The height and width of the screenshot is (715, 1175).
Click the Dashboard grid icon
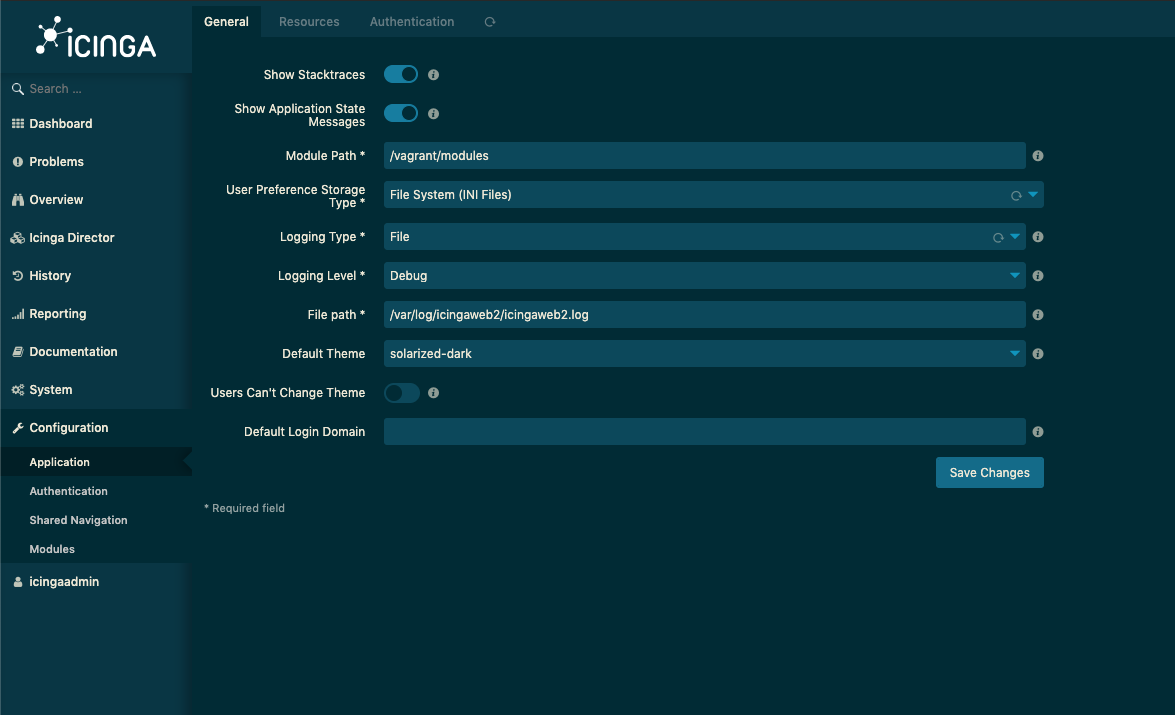pos(18,124)
